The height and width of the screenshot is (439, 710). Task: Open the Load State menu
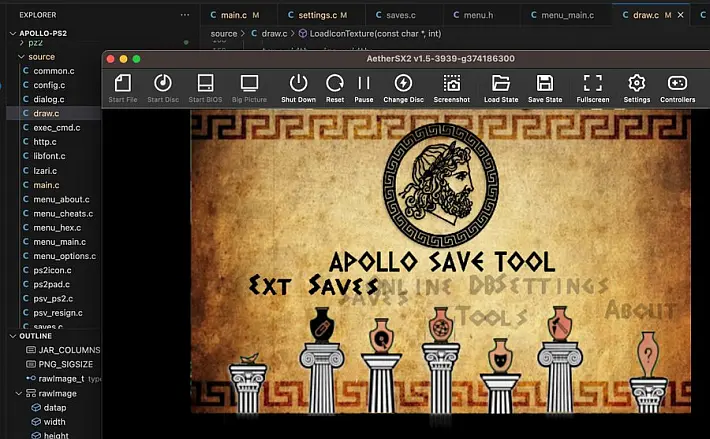point(501,88)
